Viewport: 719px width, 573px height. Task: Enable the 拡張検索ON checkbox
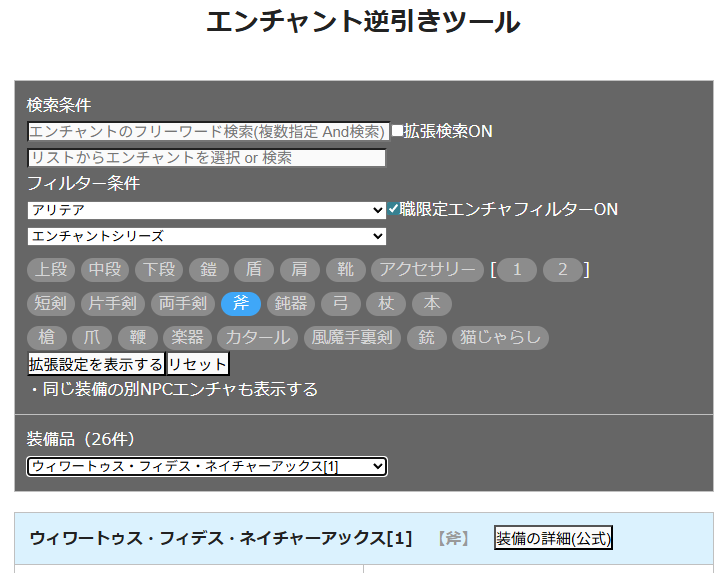click(397, 131)
